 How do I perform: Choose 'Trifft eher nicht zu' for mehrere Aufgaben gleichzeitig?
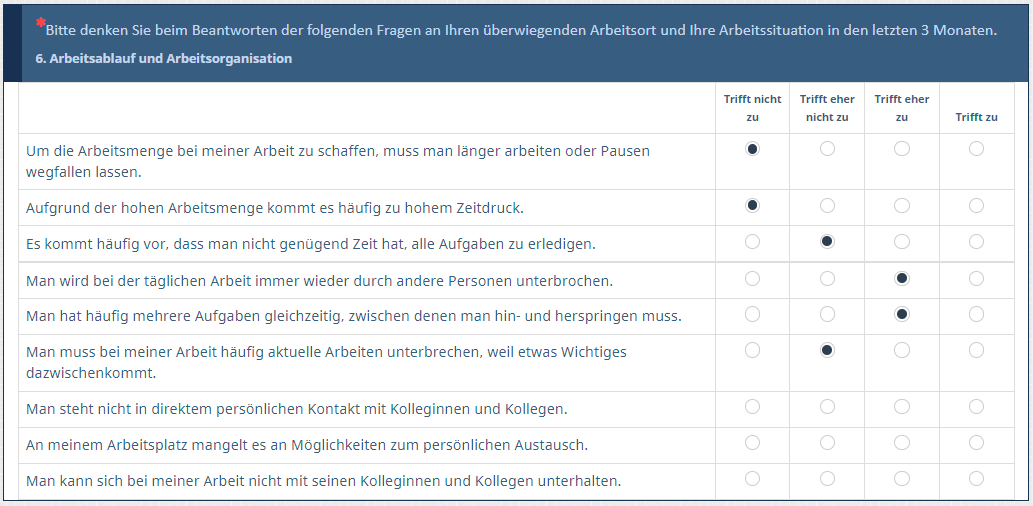click(x=827, y=314)
